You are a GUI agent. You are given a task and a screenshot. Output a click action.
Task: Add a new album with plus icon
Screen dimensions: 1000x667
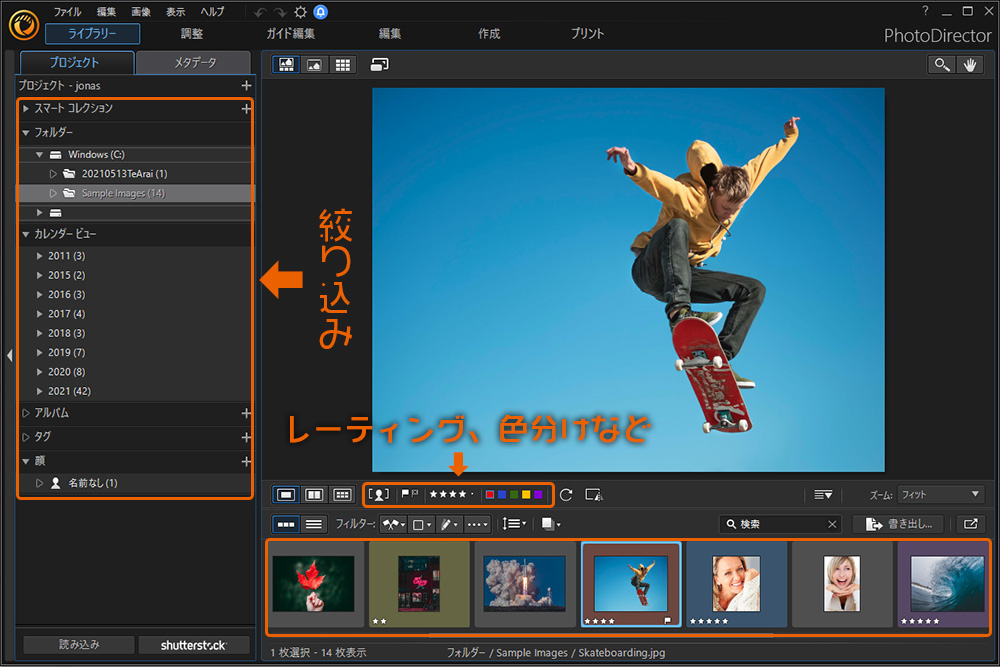click(x=246, y=413)
